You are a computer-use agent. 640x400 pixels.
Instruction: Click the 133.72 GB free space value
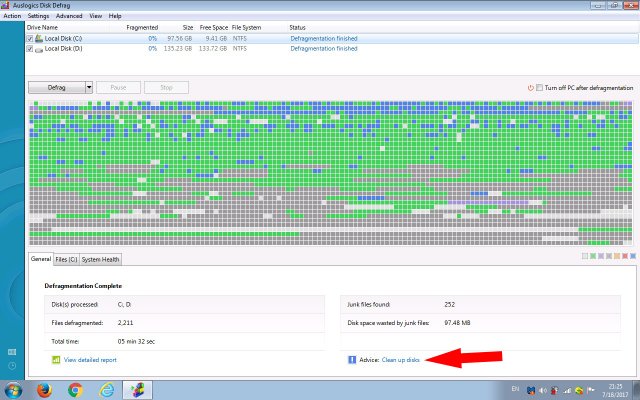(x=213, y=49)
